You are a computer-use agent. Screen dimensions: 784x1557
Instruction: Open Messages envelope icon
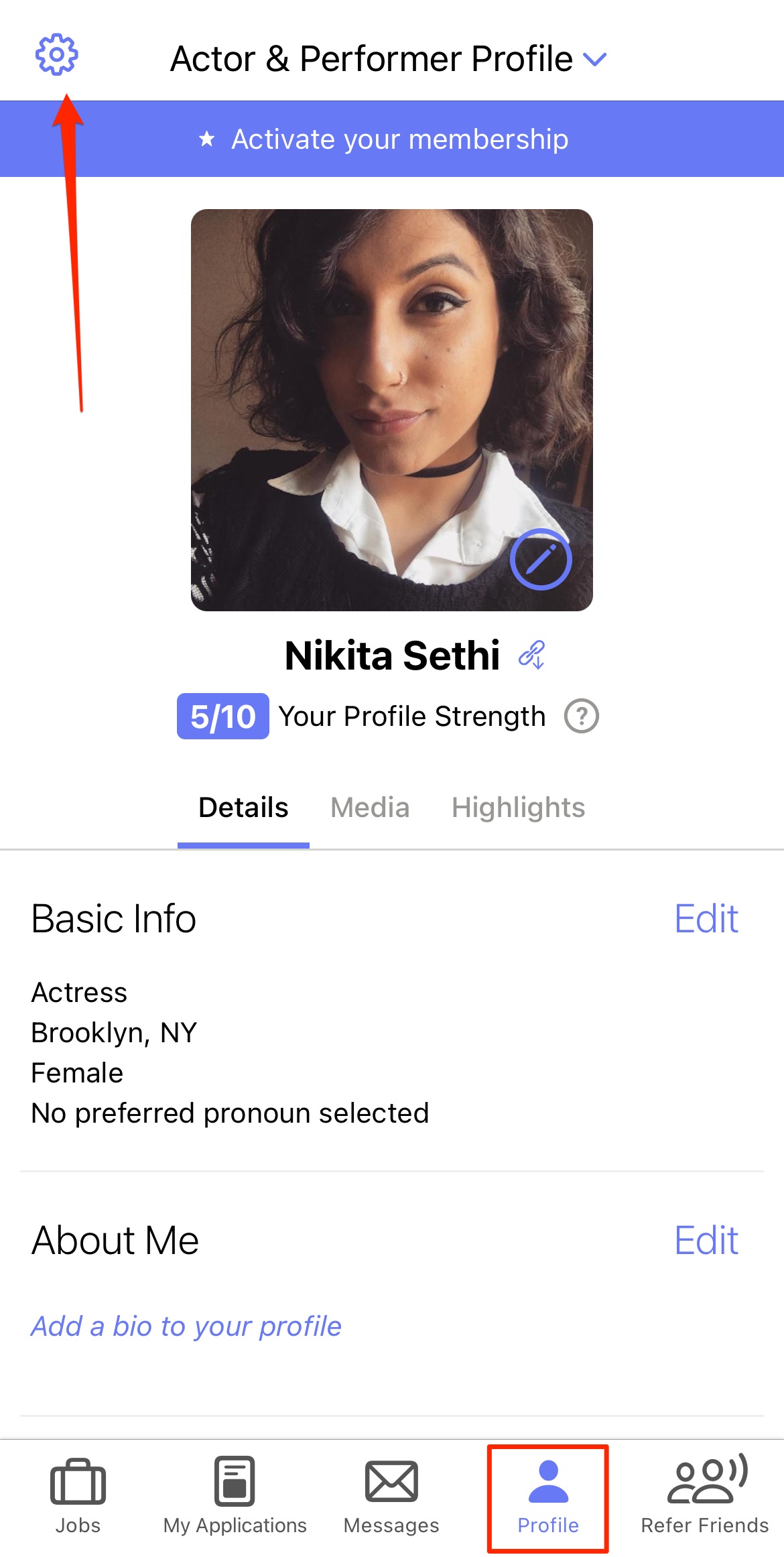[391, 1495]
